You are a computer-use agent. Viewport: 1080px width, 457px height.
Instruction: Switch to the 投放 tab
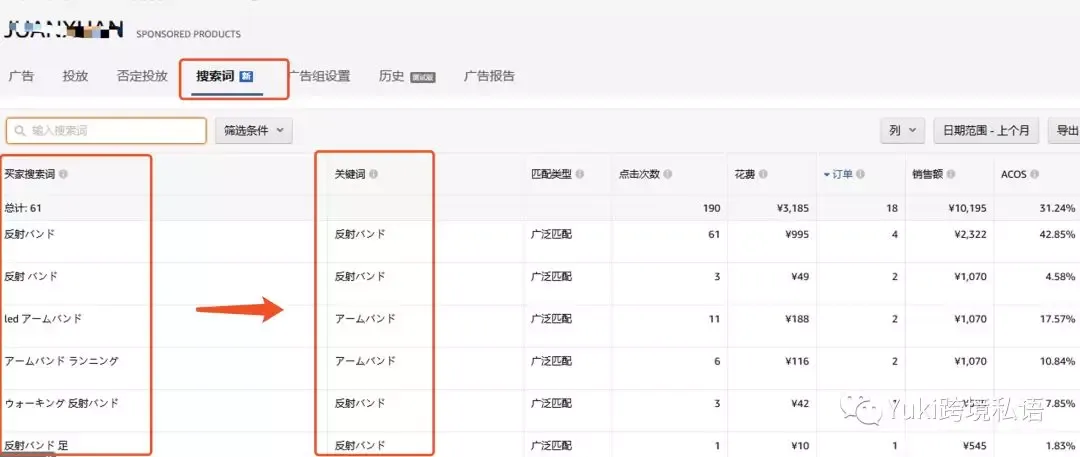(x=75, y=76)
